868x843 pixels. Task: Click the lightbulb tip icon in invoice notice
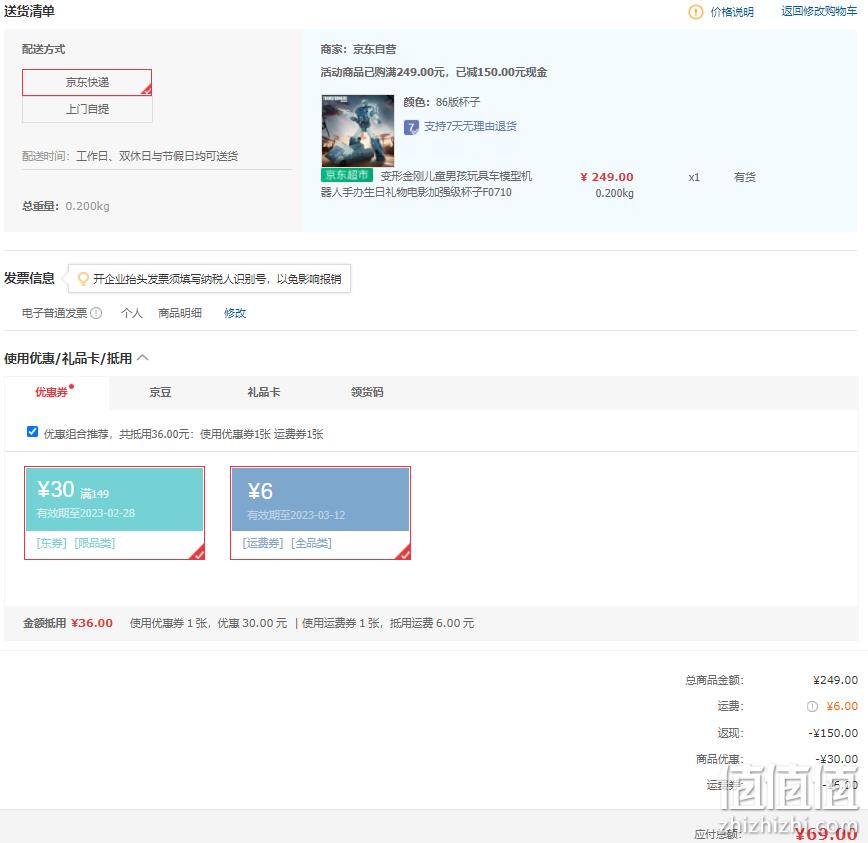tap(83, 278)
